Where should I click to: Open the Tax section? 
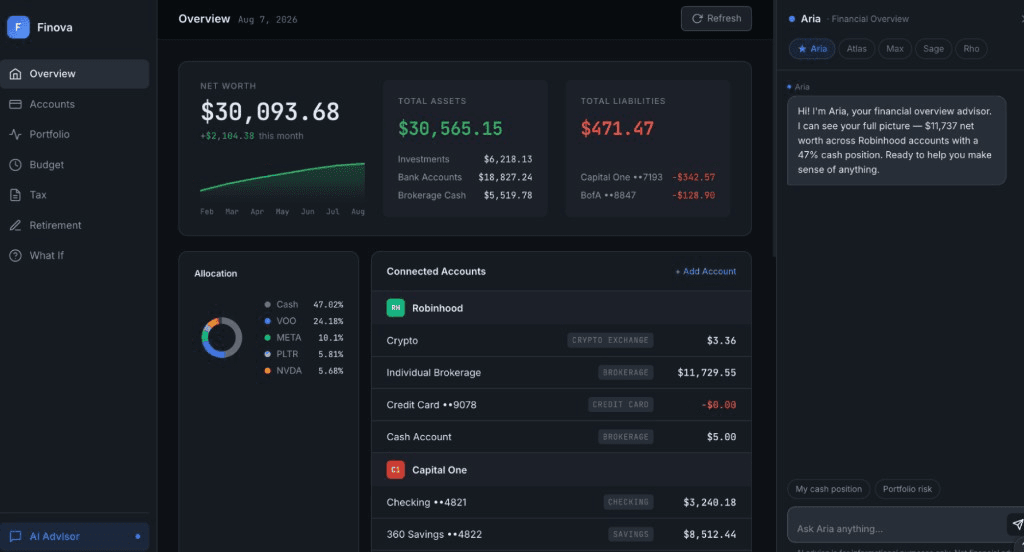(x=74, y=195)
